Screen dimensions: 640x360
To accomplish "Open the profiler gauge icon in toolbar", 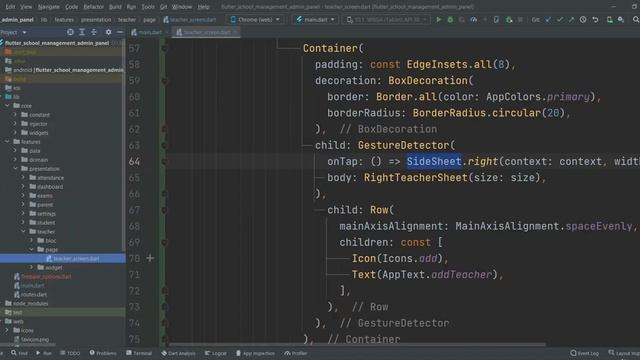I will (x=473, y=20).
